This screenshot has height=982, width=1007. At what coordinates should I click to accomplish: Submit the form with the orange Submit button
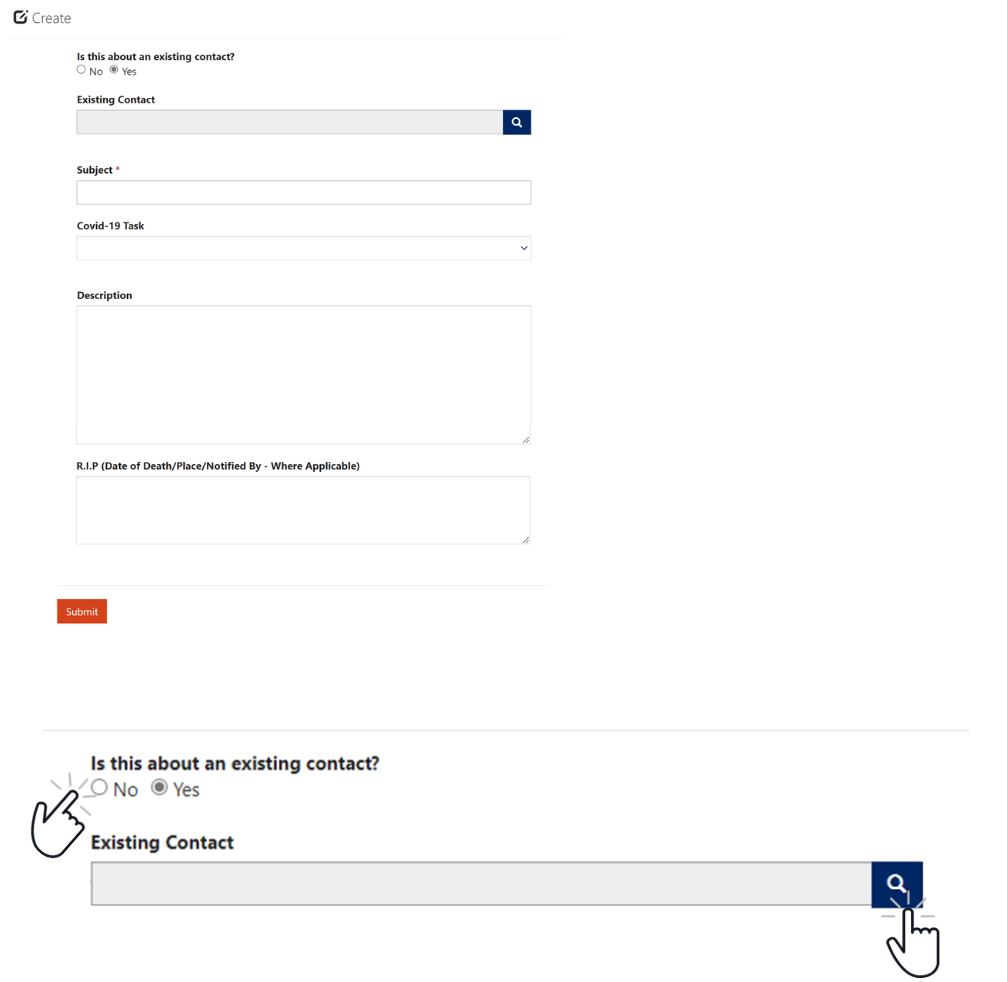click(x=82, y=611)
